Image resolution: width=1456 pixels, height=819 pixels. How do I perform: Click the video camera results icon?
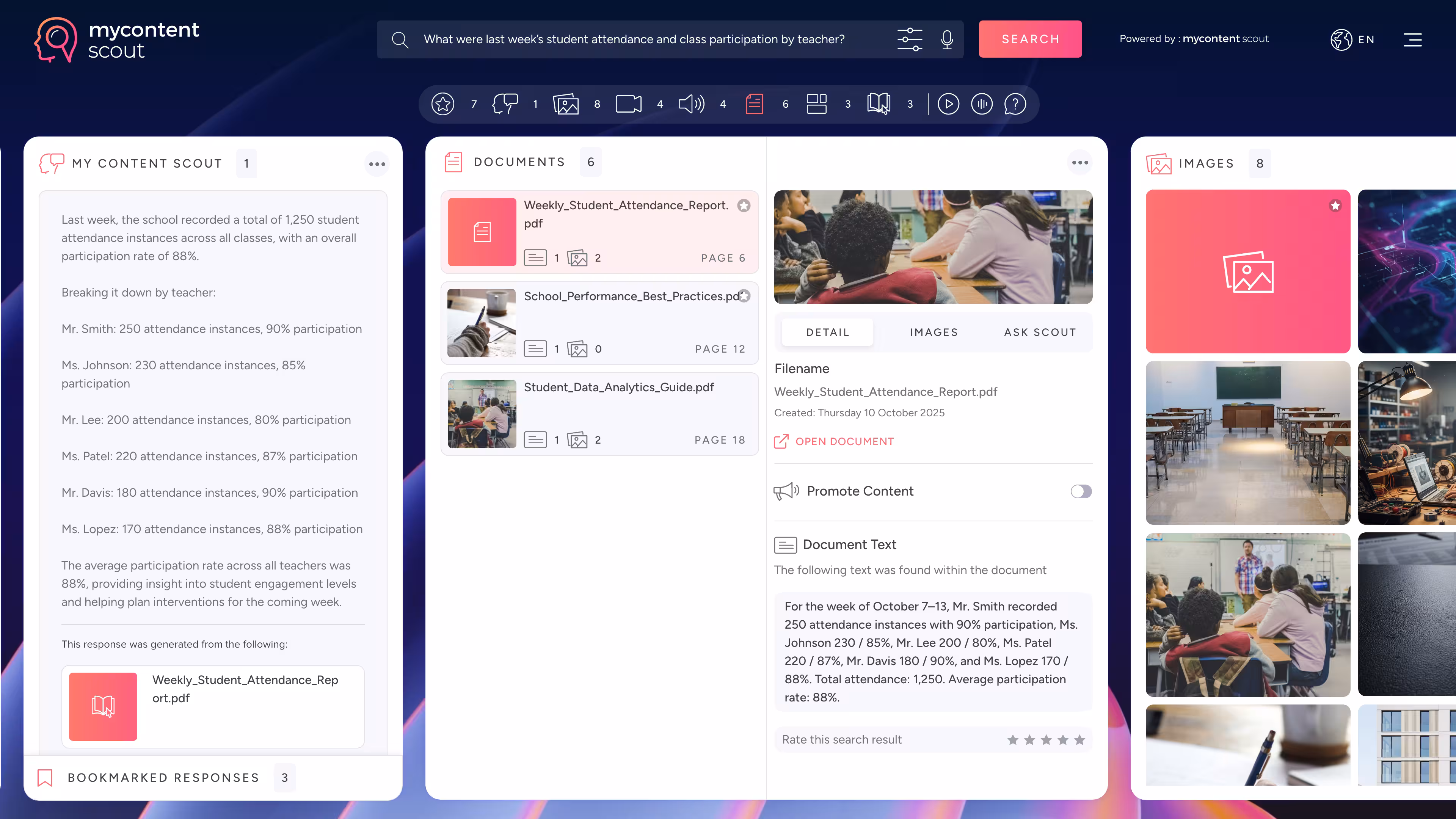coord(628,104)
